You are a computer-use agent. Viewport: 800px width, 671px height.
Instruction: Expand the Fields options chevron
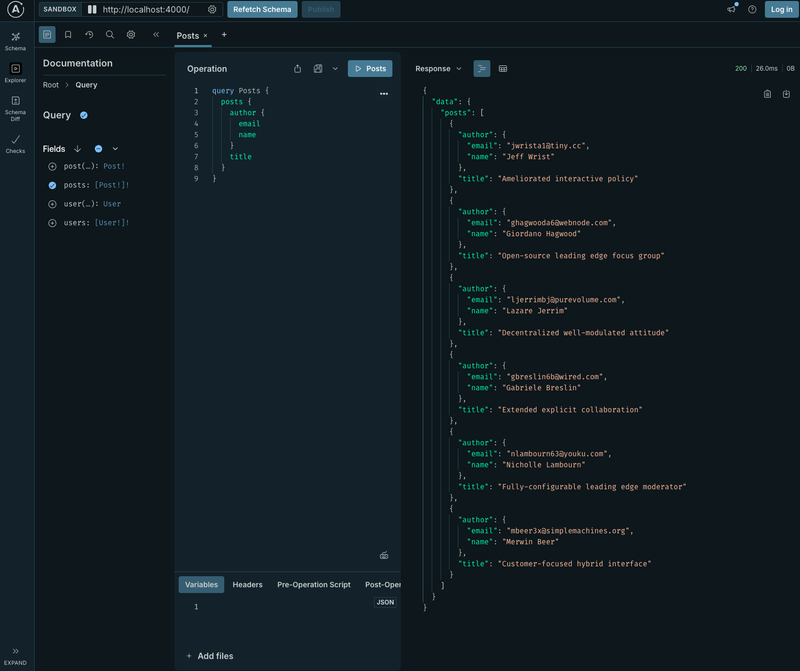[x=115, y=149]
